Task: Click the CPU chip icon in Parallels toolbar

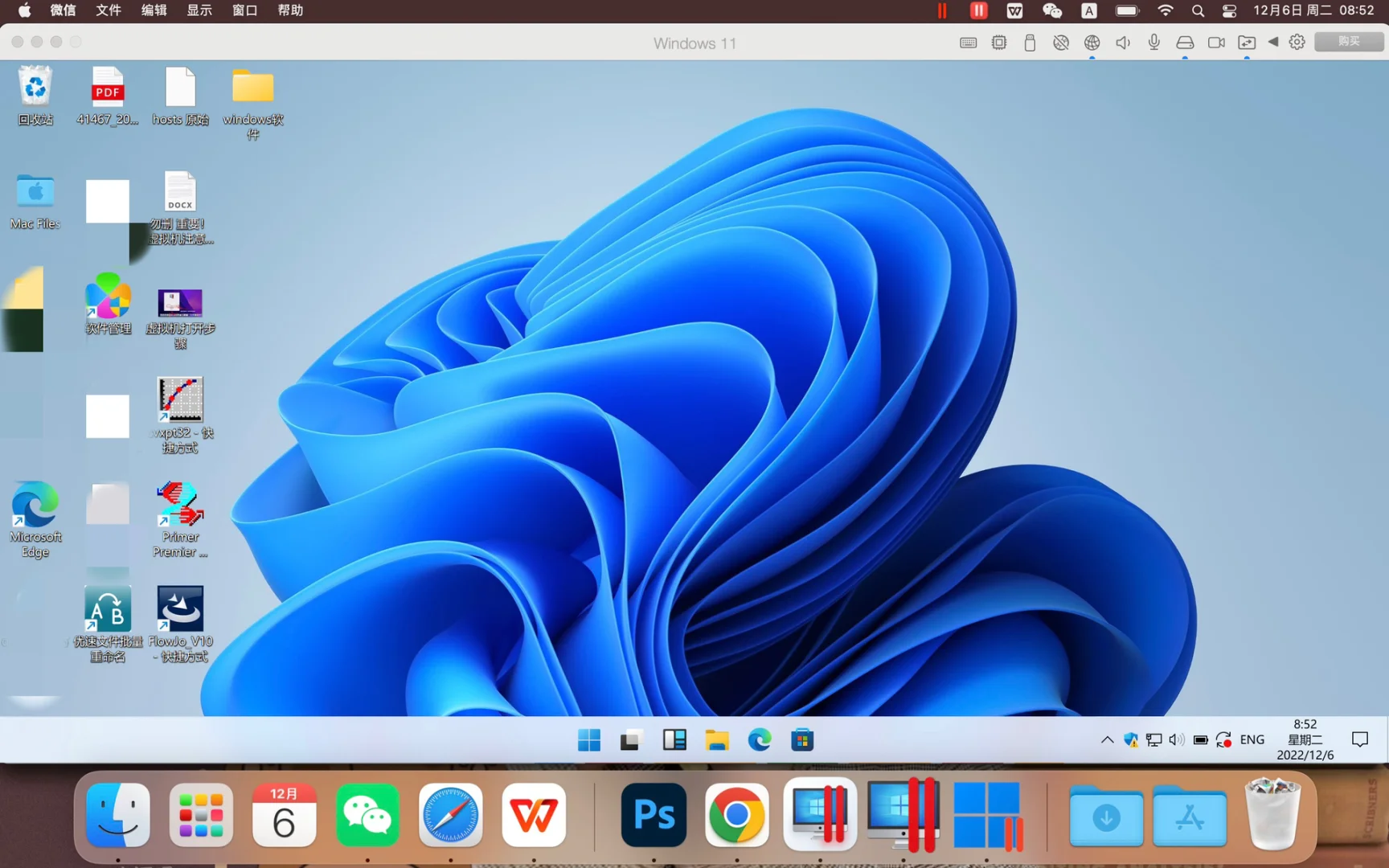Action: (x=999, y=43)
